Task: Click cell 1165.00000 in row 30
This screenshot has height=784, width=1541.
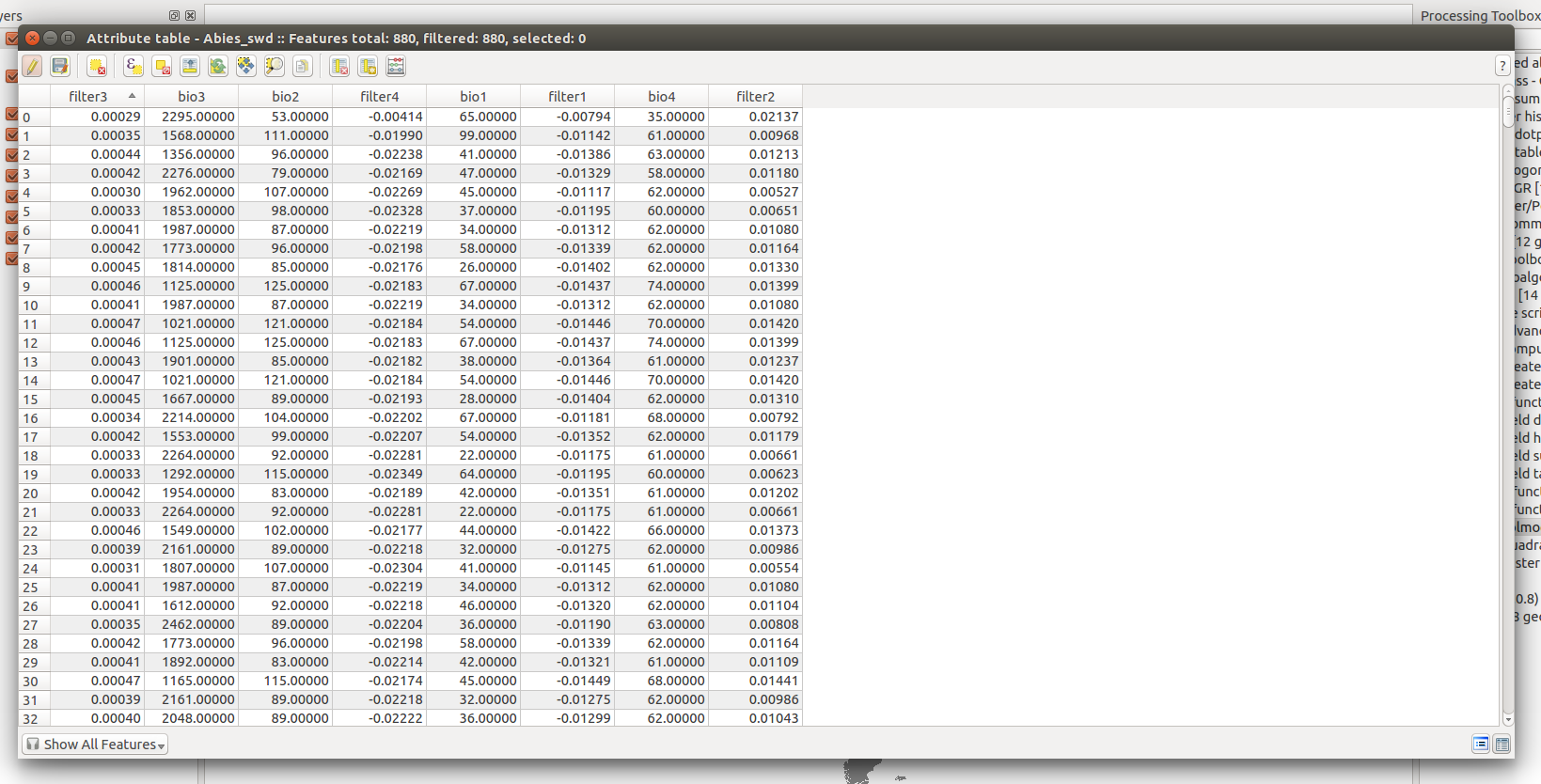Action: pyautogui.click(x=191, y=681)
